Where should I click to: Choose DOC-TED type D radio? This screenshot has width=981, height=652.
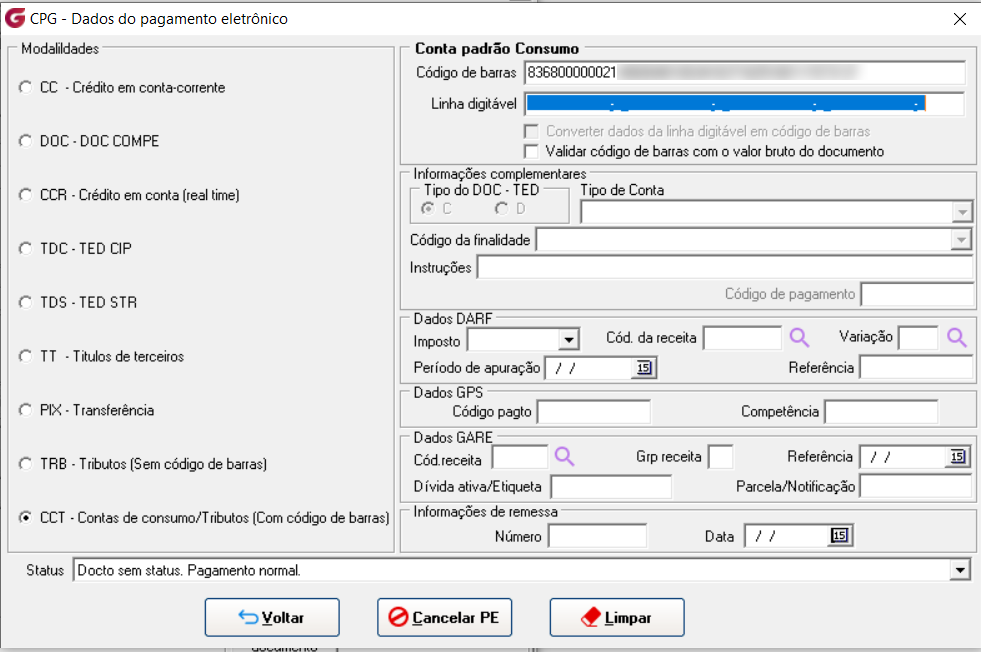(x=502, y=209)
